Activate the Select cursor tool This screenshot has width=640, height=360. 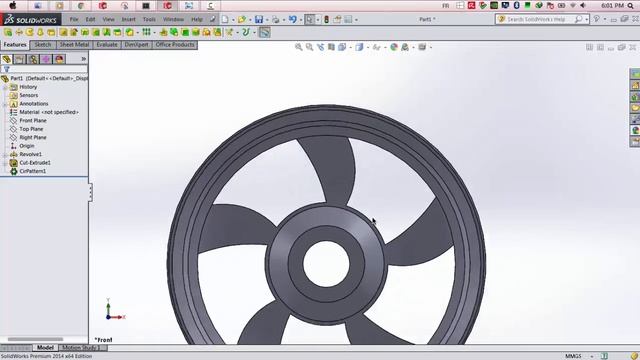[x=310, y=19]
